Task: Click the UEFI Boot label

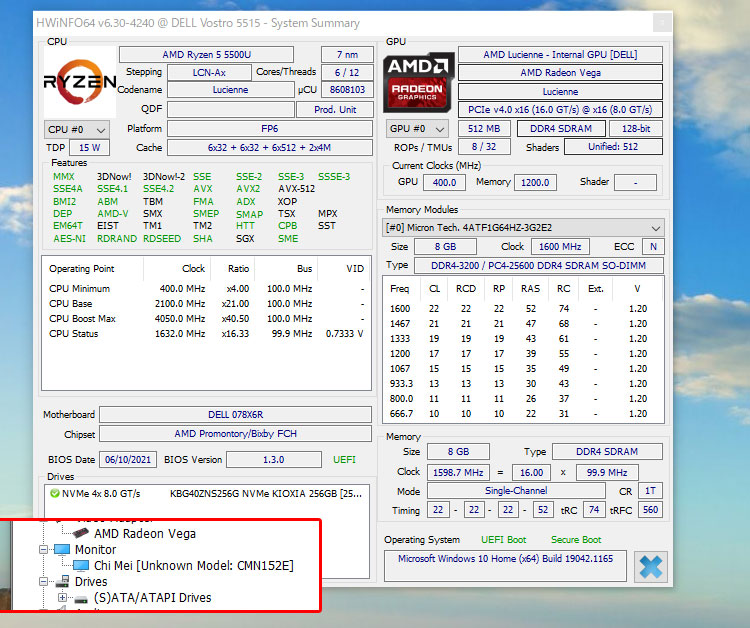Action: 504,540
